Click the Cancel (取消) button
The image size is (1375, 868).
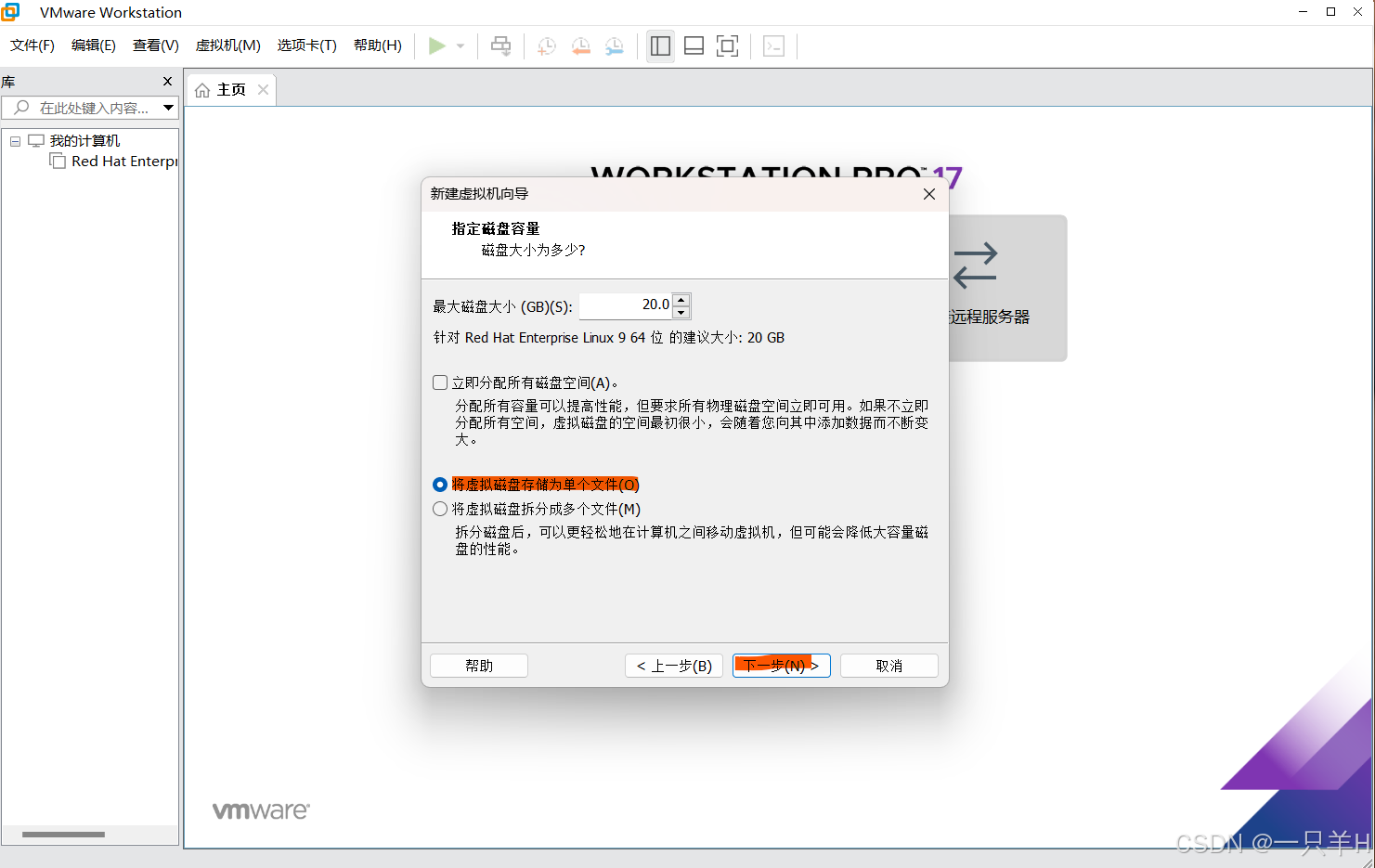pyautogui.click(x=889, y=666)
